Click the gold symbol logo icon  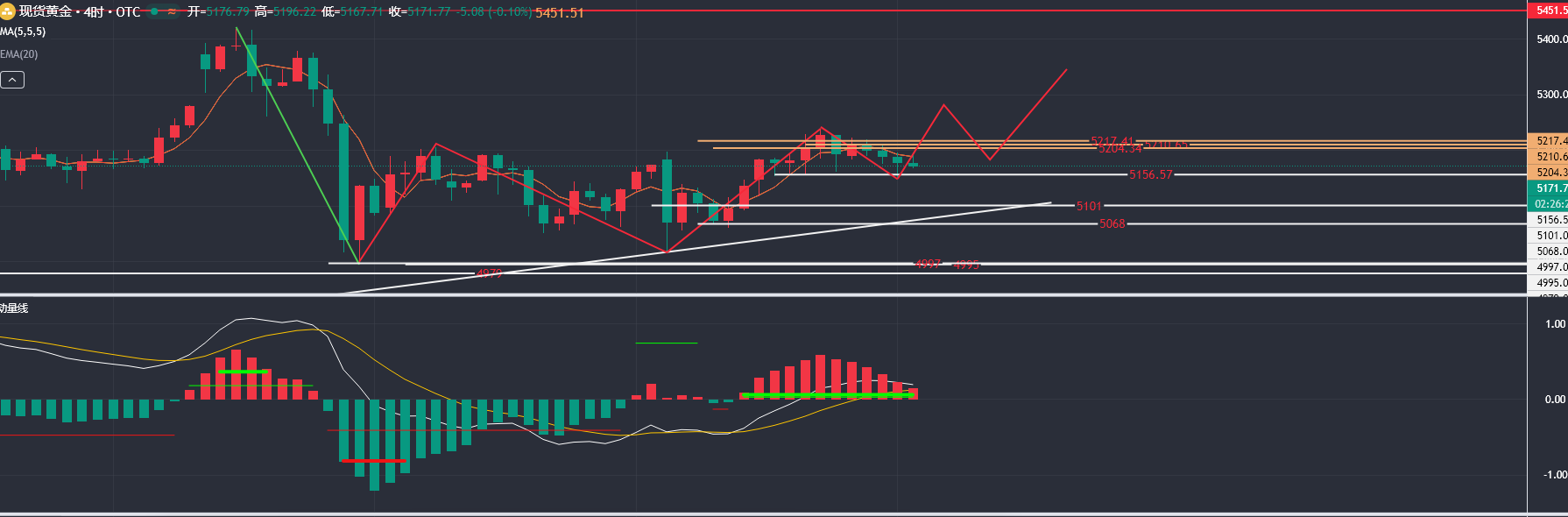click(x=8, y=11)
